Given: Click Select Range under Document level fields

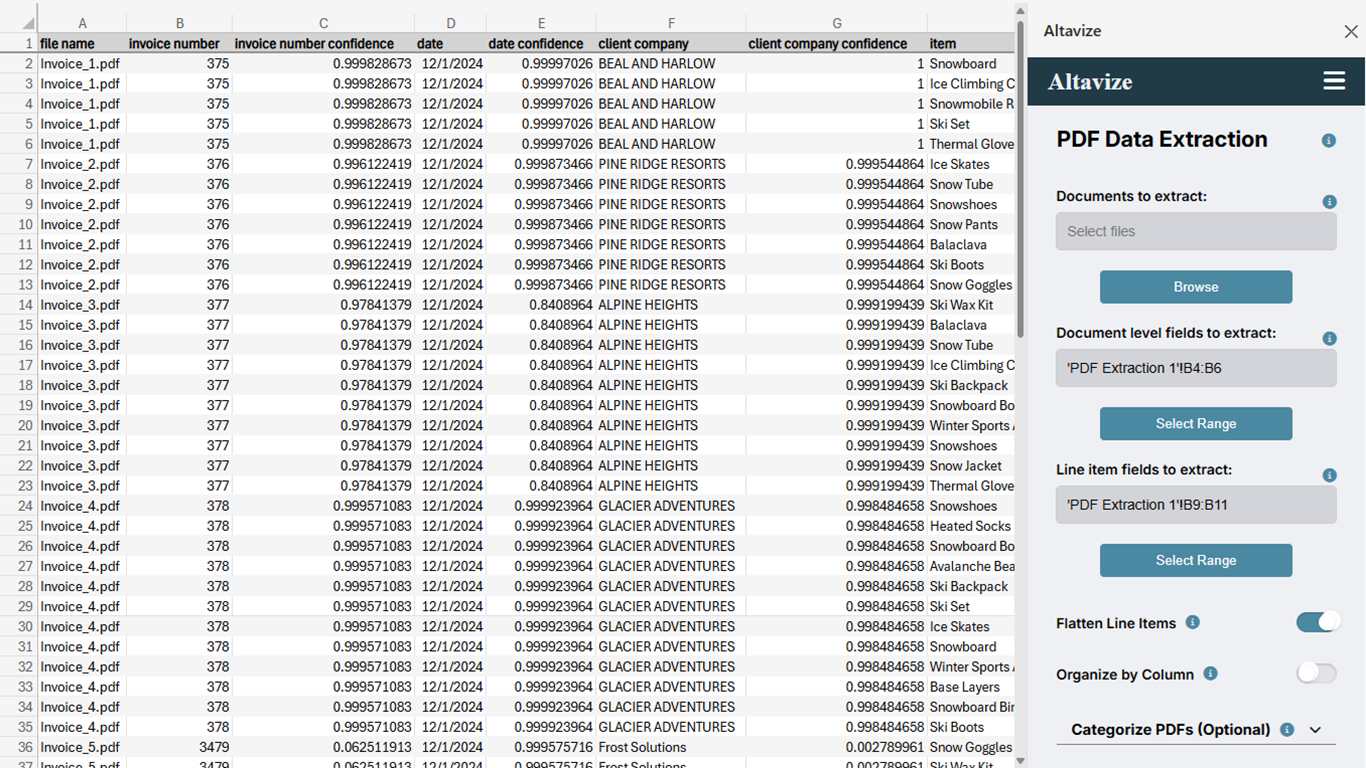Looking at the screenshot, I should (1195, 424).
